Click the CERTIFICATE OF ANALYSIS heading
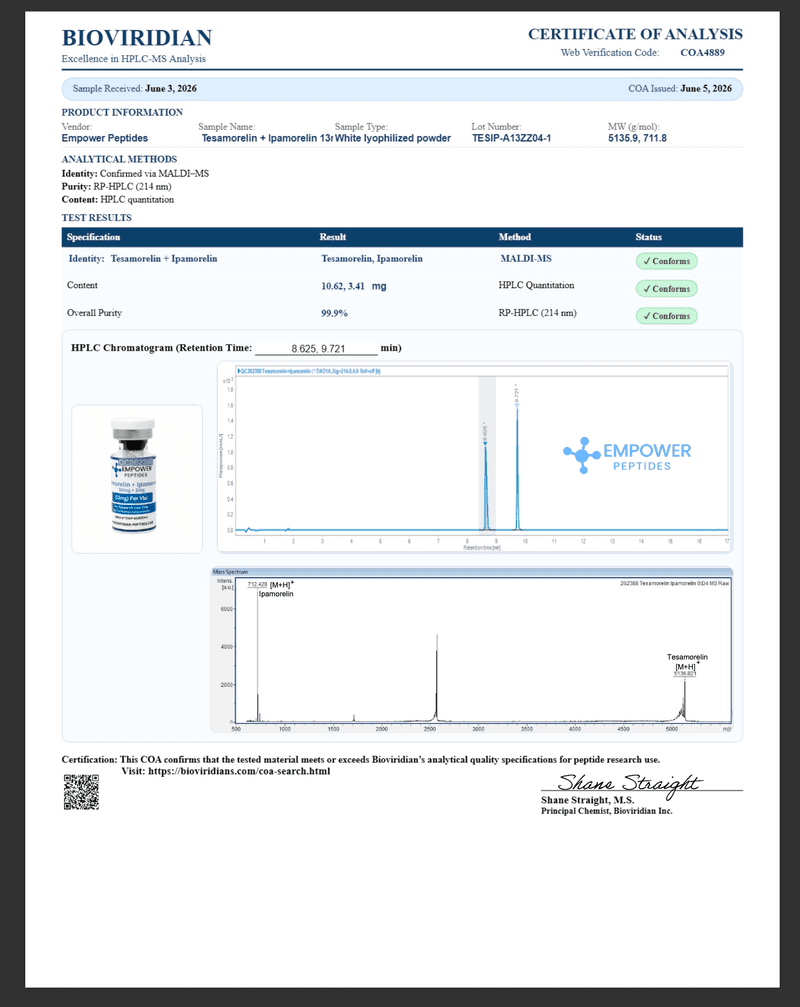This screenshot has height=1007, width=800. click(635, 34)
